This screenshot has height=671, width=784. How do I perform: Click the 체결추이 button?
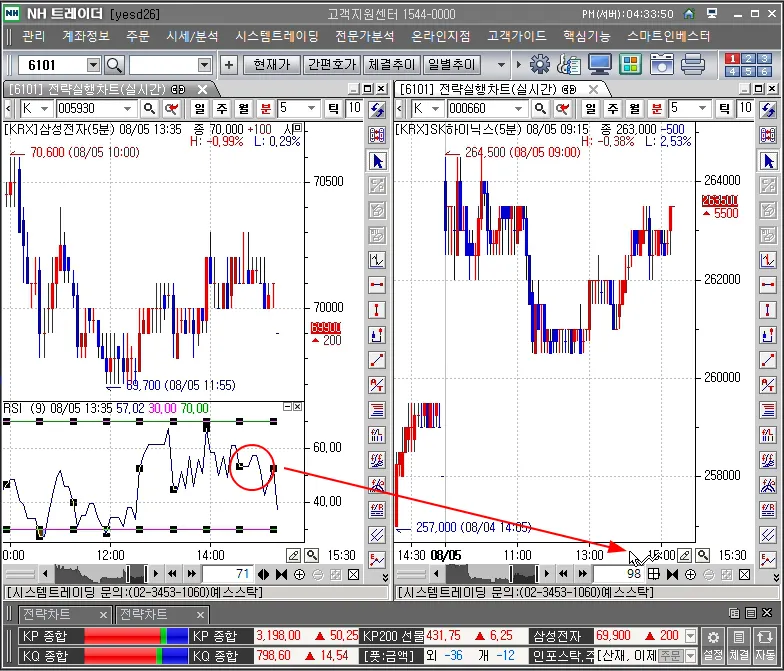[392, 64]
